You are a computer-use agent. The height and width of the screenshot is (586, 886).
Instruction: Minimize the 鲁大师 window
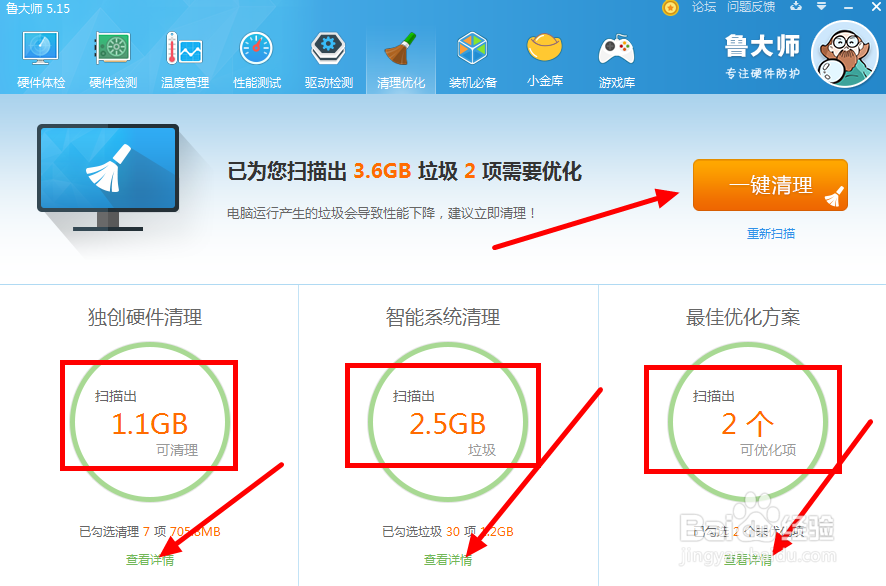(x=848, y=7)
